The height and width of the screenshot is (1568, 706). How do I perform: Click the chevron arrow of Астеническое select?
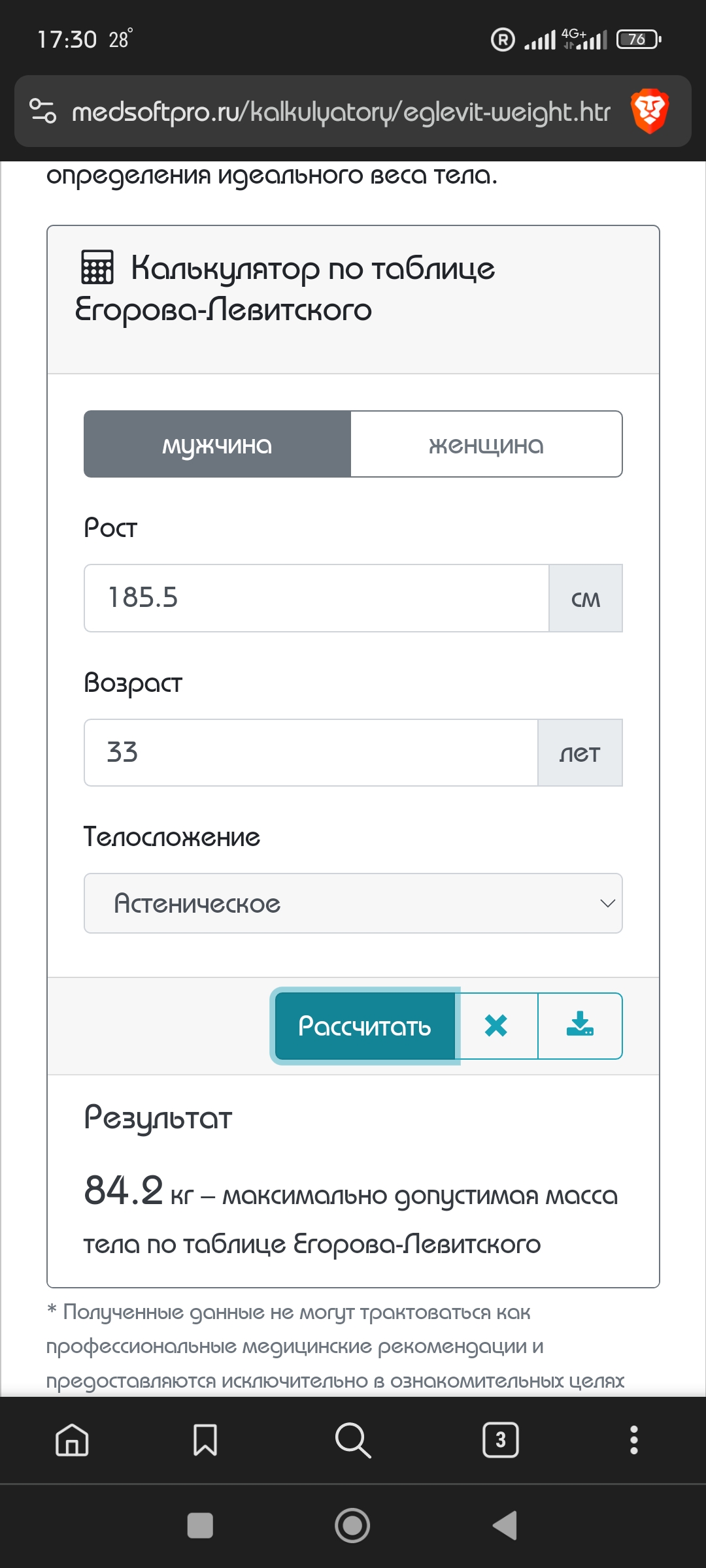pyautogui.click(x=607, y=903)
